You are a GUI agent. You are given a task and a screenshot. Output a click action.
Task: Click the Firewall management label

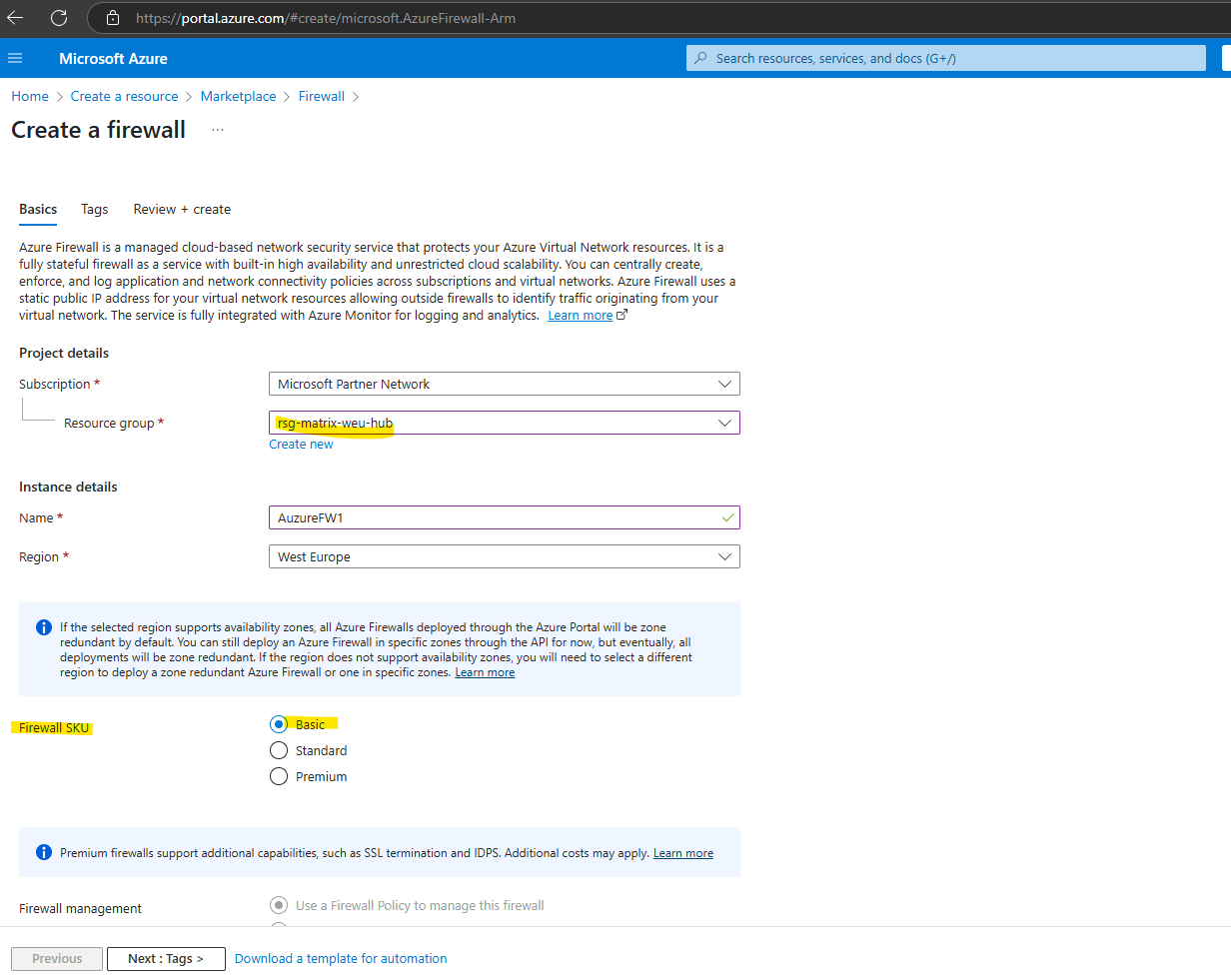(x=80, y=908)
